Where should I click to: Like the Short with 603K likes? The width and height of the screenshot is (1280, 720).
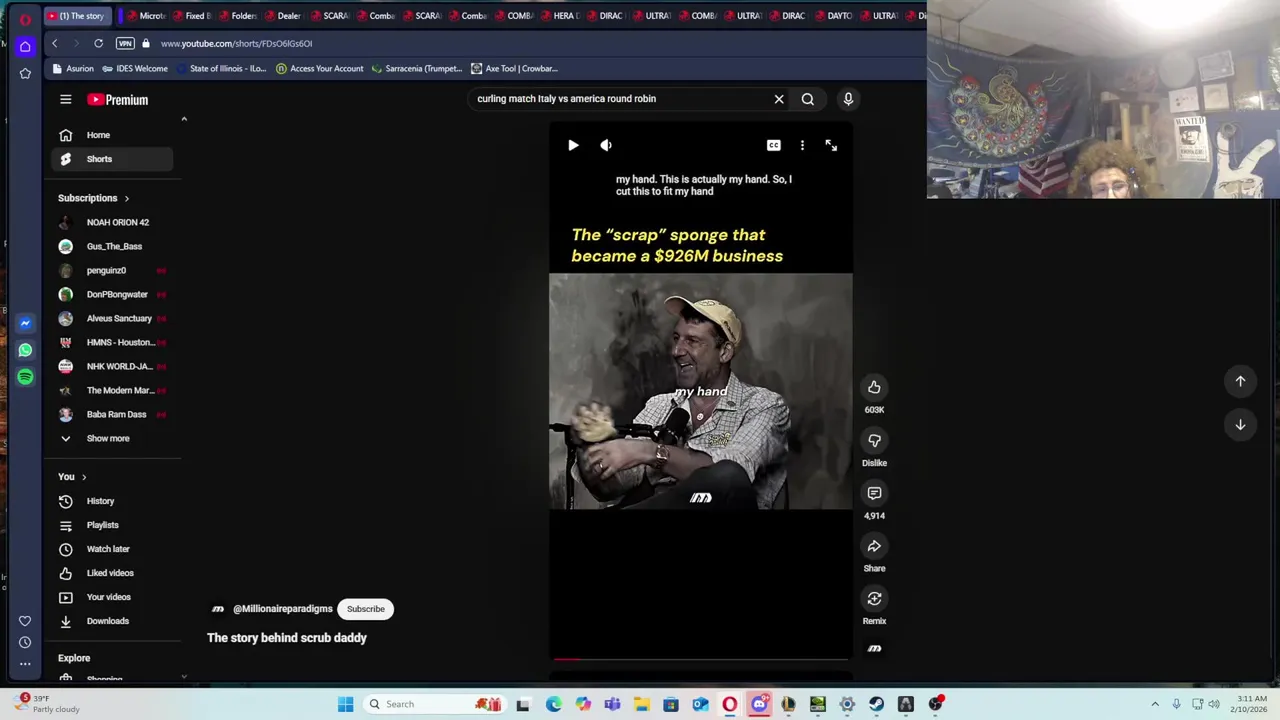pyautogui.click(x=874, y=387)
